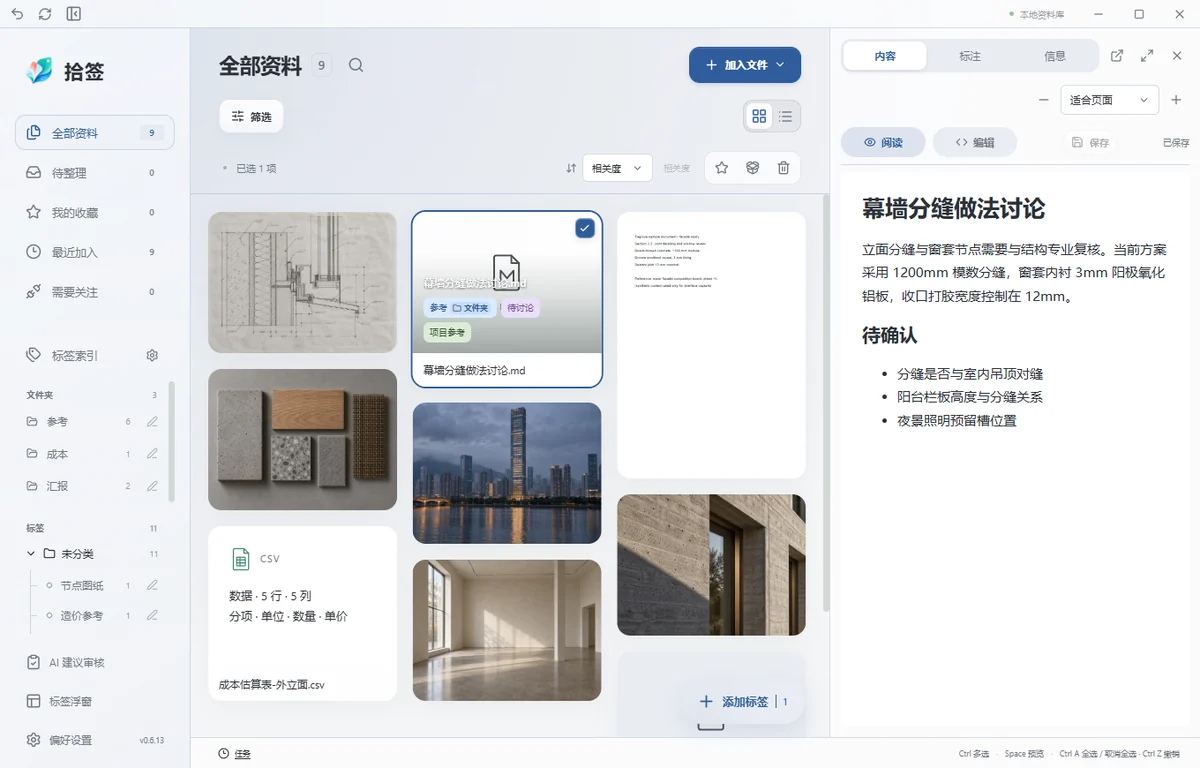
Task: Edit the 成本 folder with pencil icon
Action: (x=152, y=454)
